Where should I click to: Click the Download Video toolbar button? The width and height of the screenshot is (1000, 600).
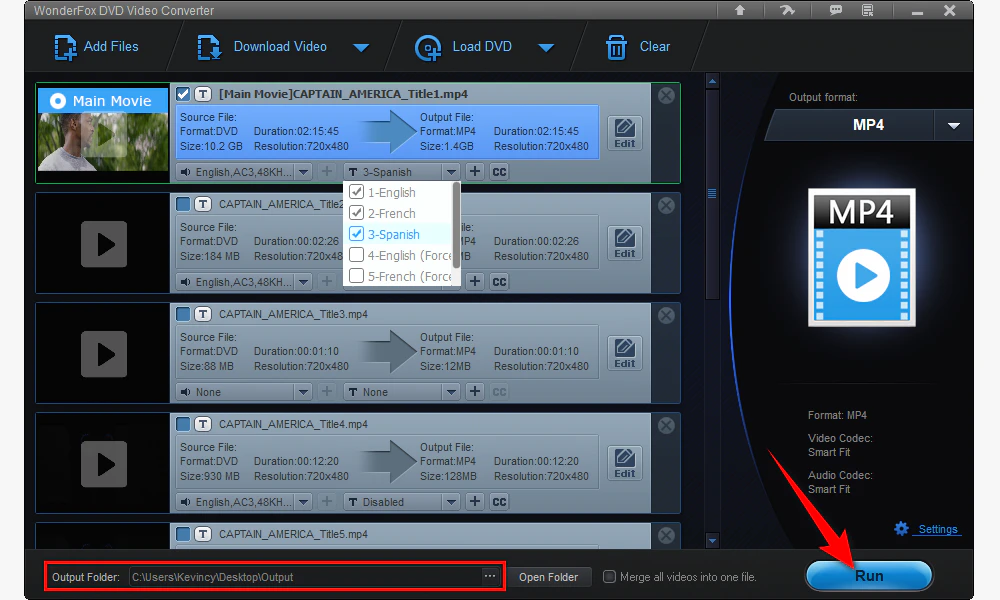pos(262,47)
